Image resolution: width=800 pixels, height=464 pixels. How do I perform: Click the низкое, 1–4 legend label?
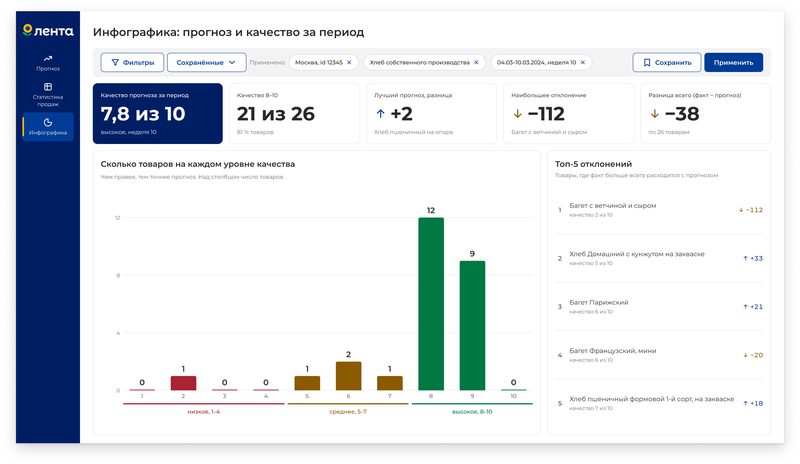pos(204,411)
